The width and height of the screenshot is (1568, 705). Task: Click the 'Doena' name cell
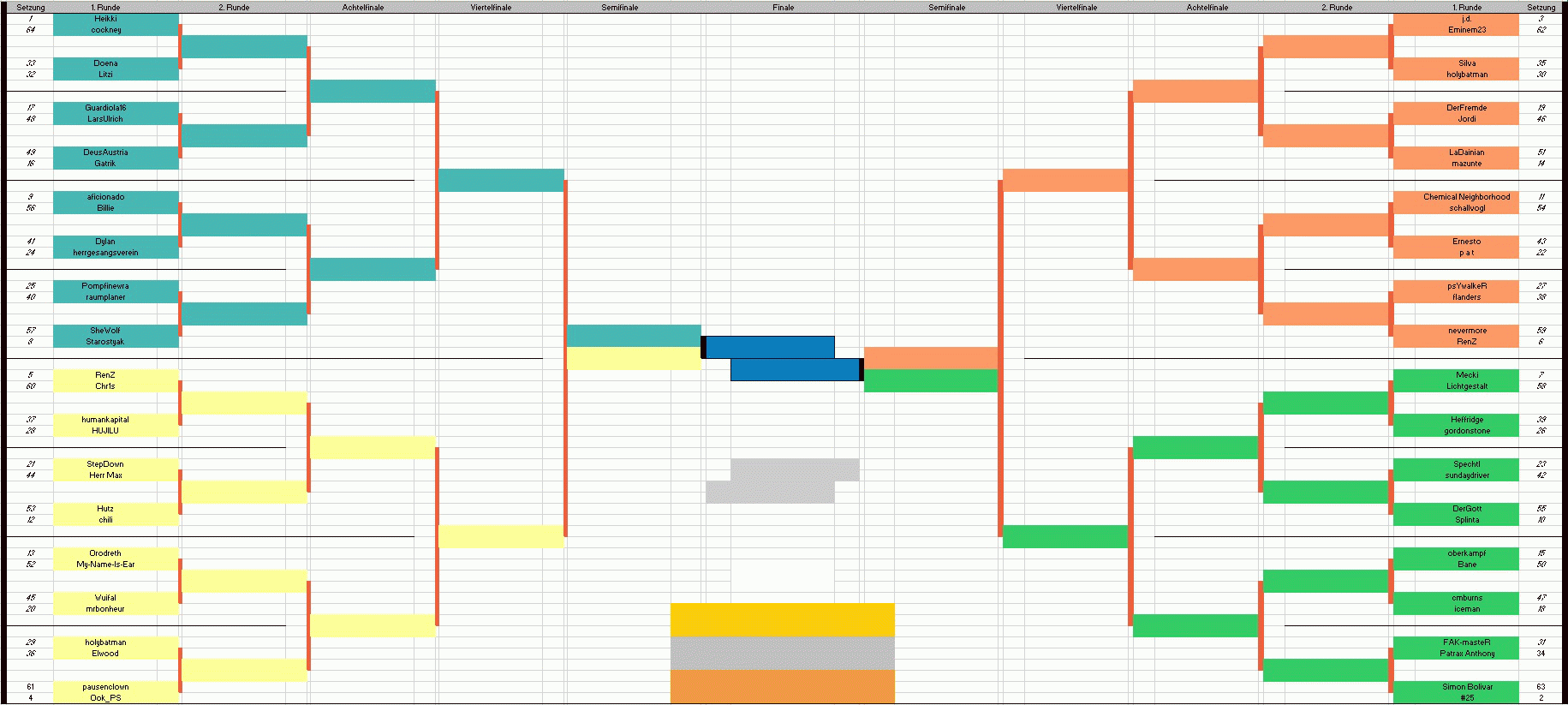116,63
